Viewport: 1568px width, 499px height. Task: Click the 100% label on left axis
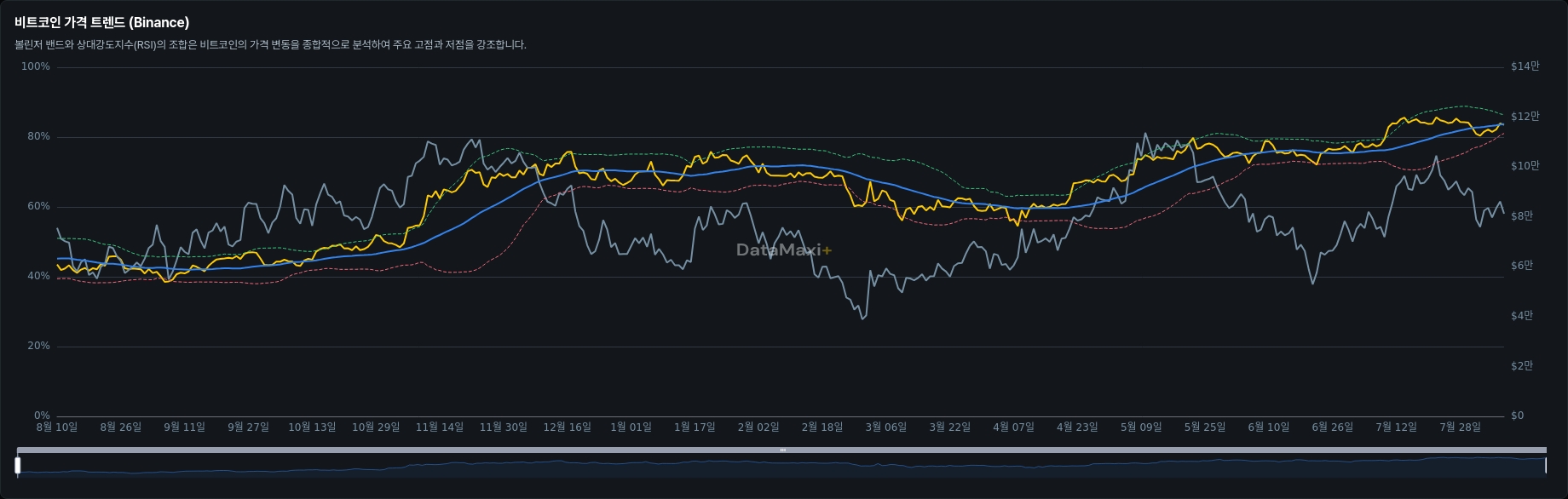36,66
